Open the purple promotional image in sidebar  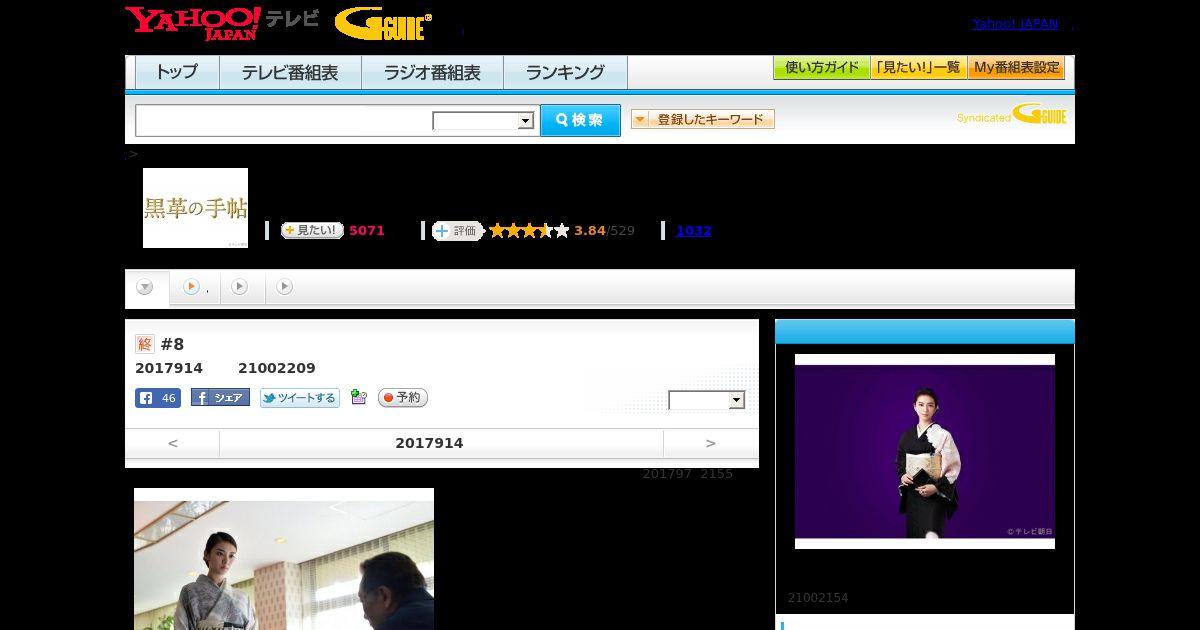(x=925, y=451)
